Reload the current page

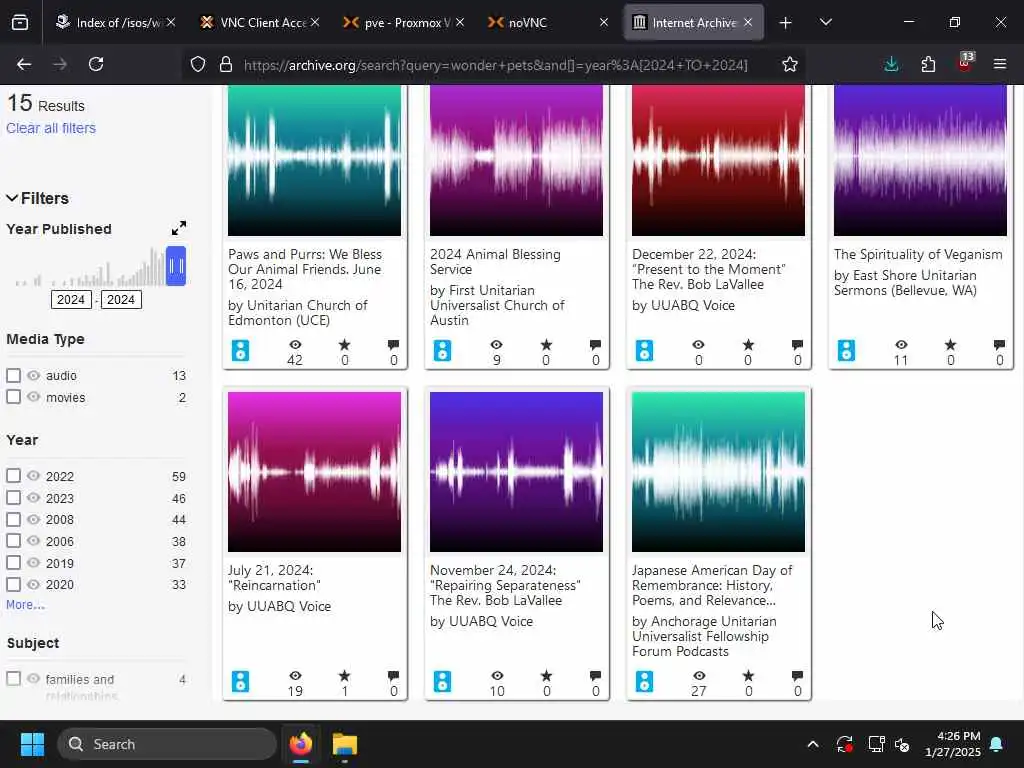pos(96,64)
